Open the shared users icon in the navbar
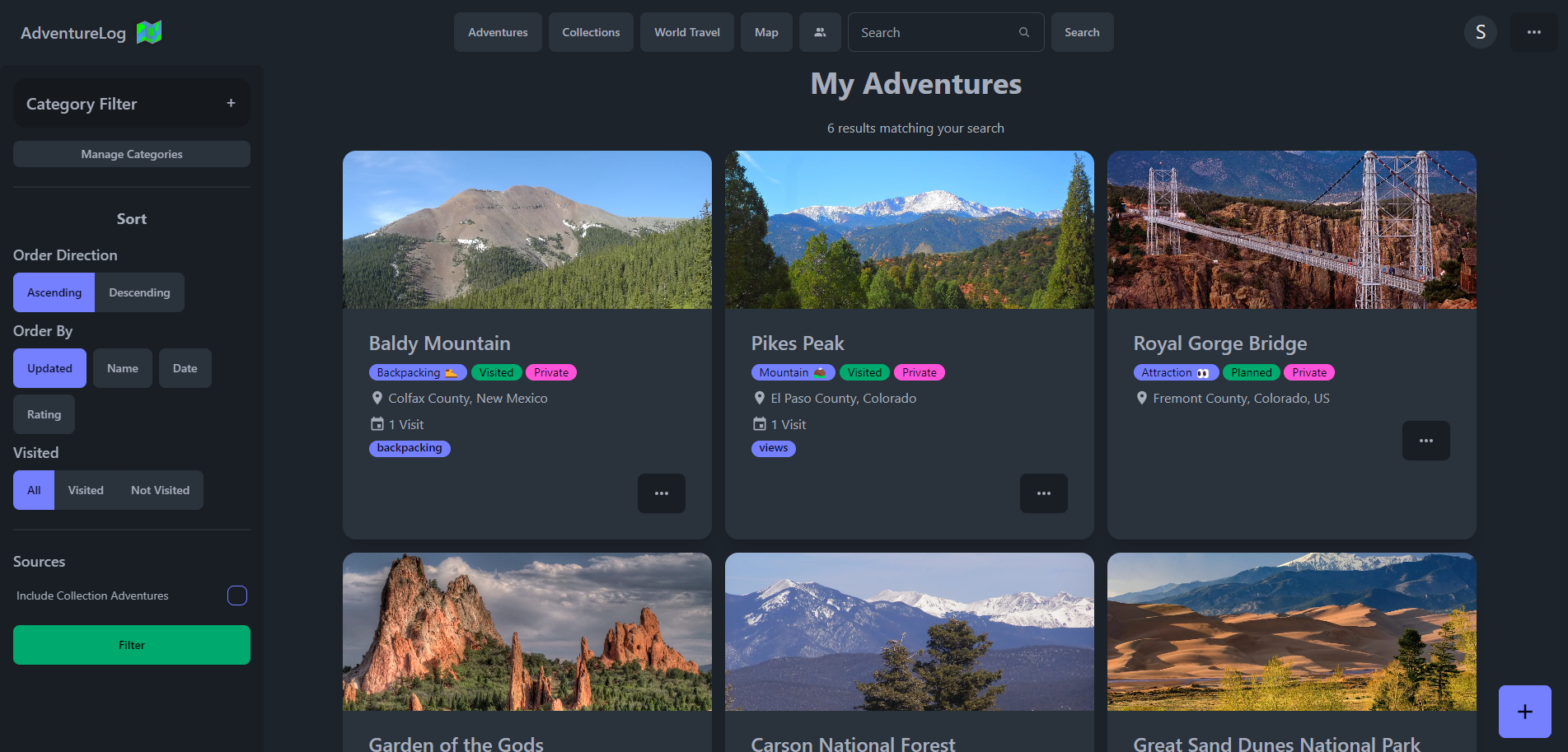 (x=820, y=32)
